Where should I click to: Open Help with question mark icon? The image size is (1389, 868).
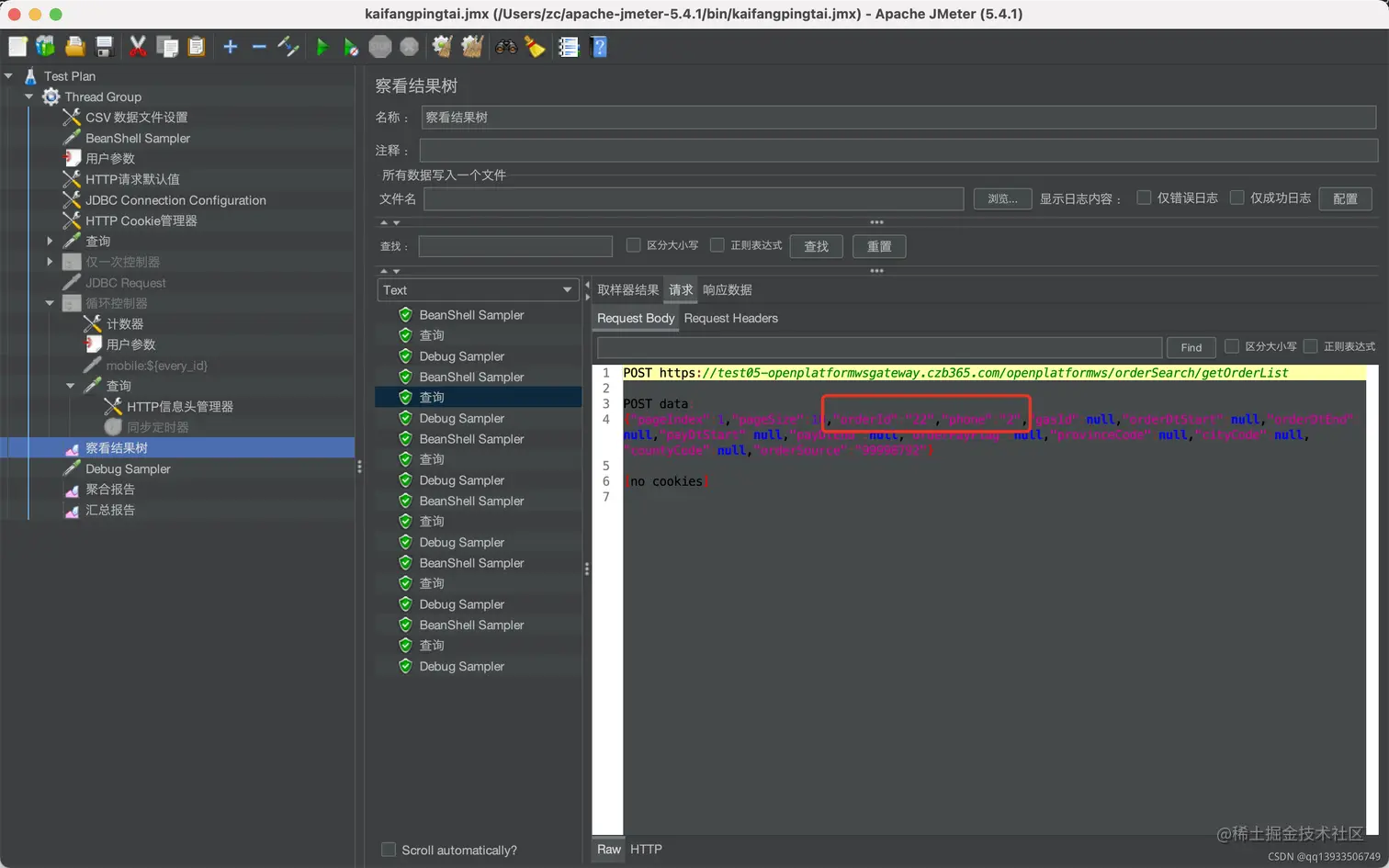(x=599, y=47)
